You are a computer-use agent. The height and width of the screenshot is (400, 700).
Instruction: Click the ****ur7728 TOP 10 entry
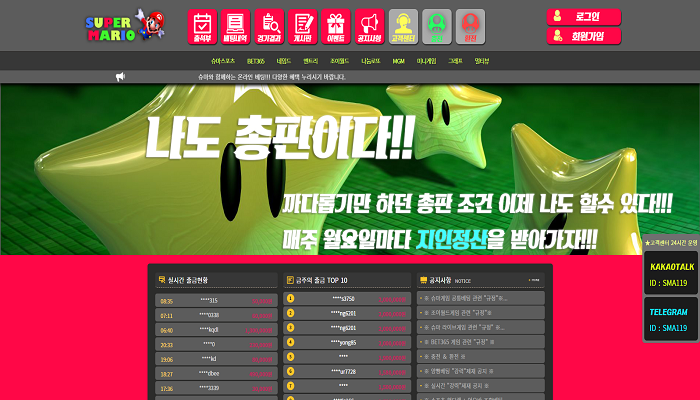347,371
